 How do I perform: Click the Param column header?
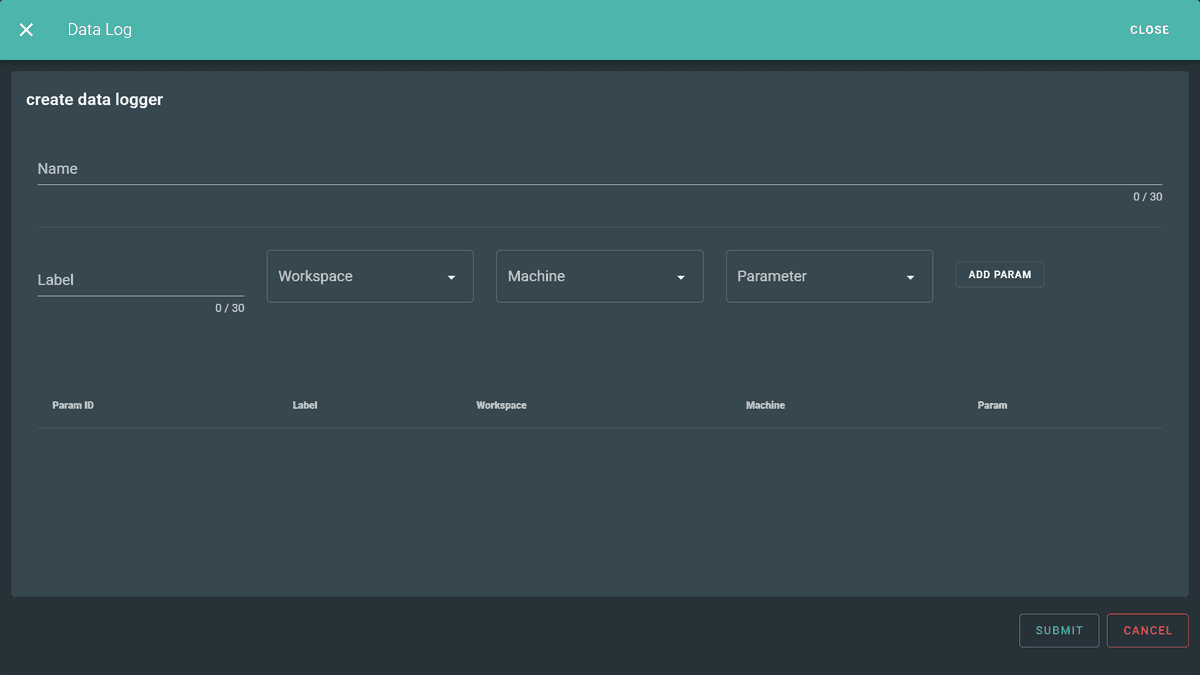point(992,405)
